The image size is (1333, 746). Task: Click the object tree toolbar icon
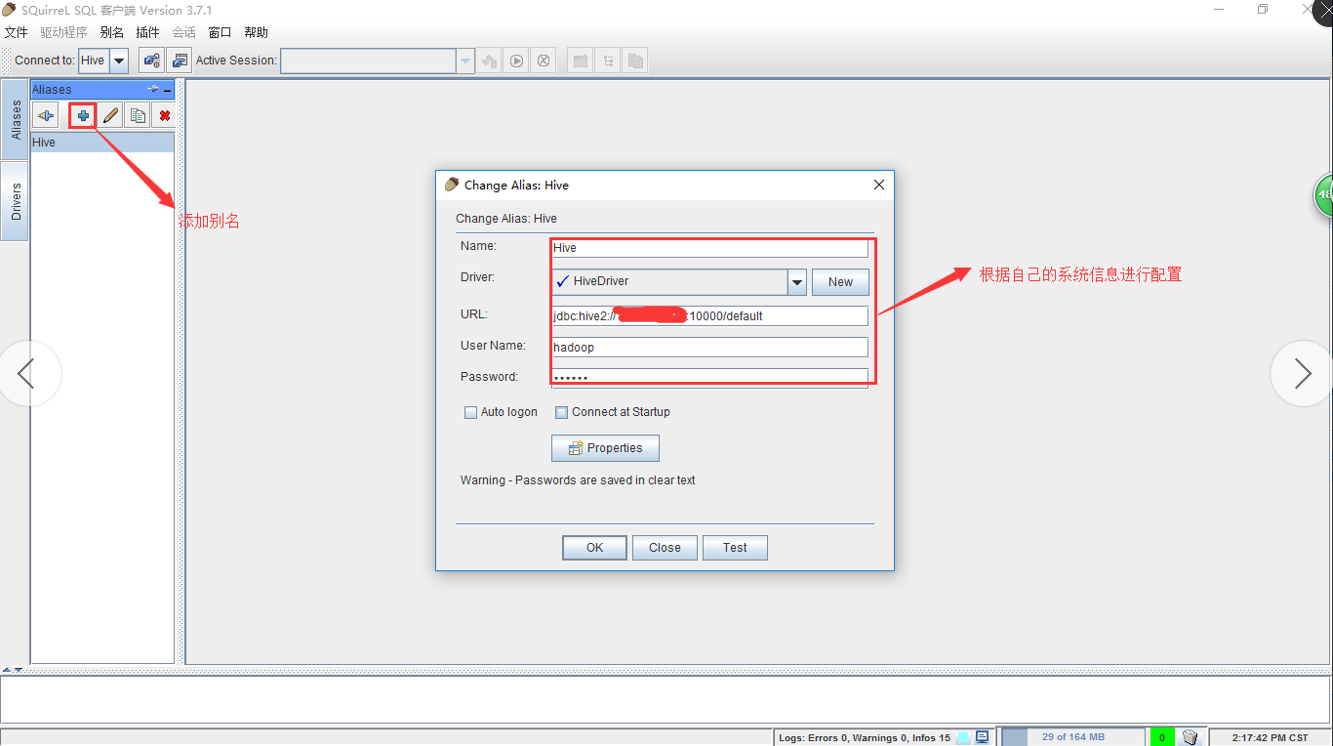(x=607, y=61)
